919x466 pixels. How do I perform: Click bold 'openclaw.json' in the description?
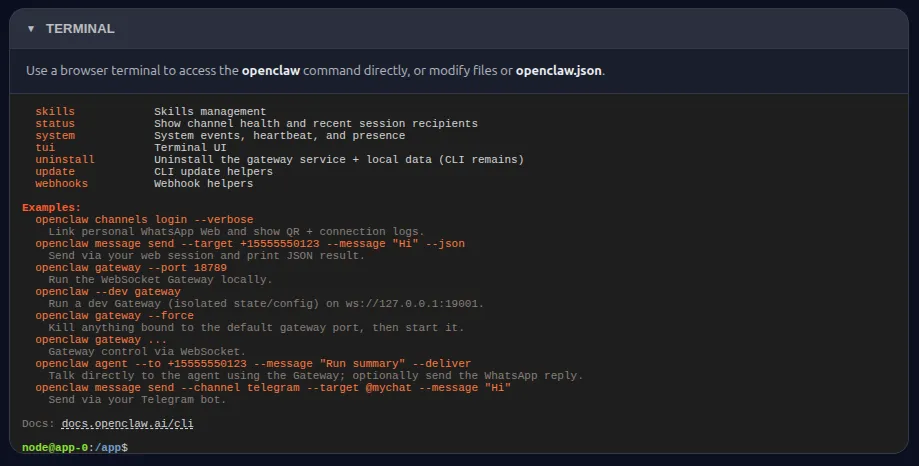click(559, 70)
